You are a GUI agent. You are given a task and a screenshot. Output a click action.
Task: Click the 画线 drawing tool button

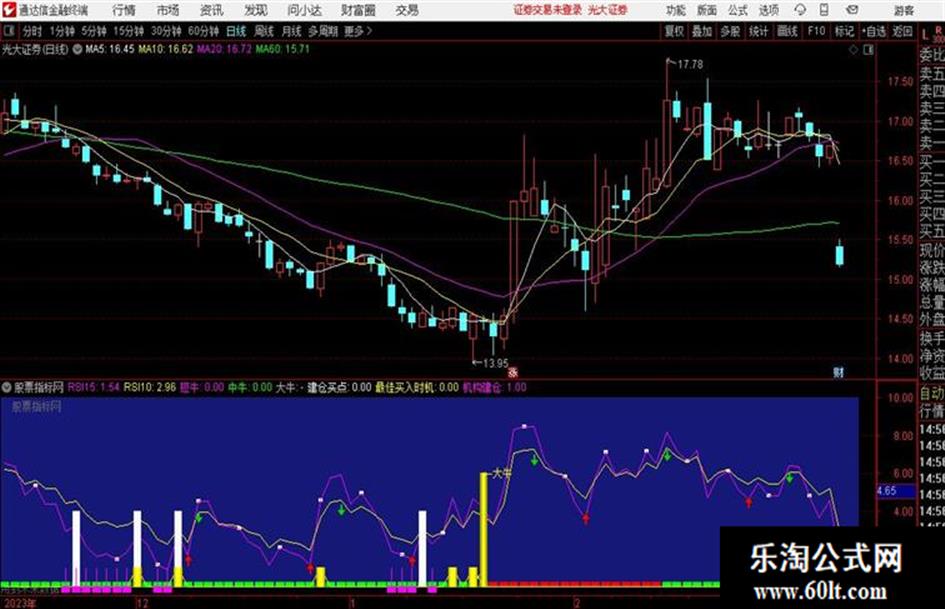point(787,31)
